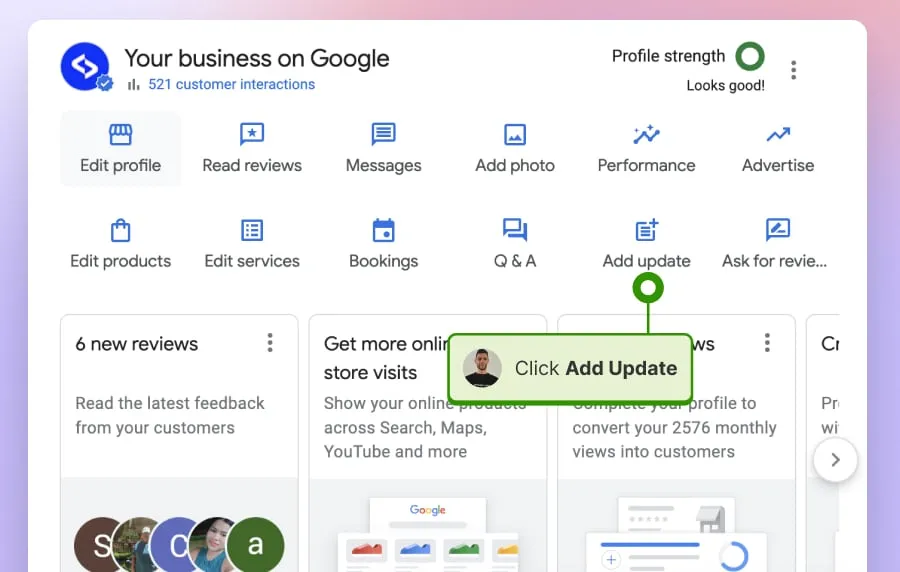Open the Performance sparkle chart icon
The height and width of the screenshot is (572, 900).
tap(646, 134)
